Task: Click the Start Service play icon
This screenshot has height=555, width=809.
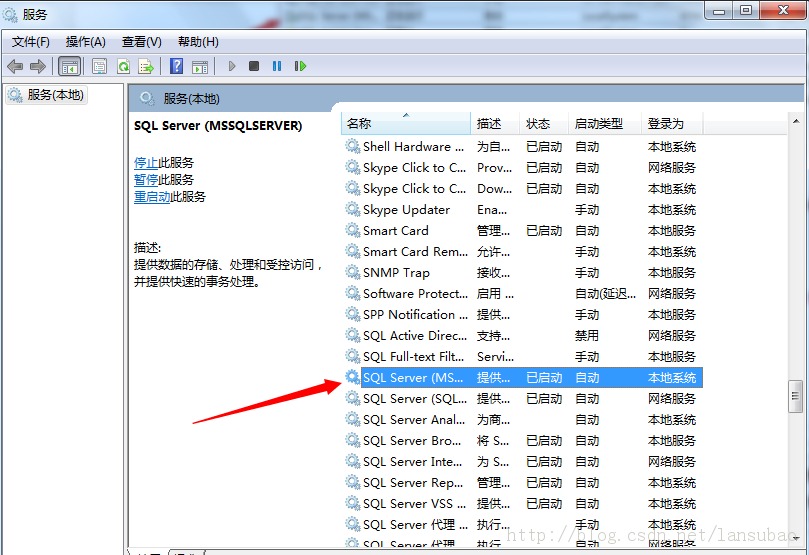Action: (232, 66)
